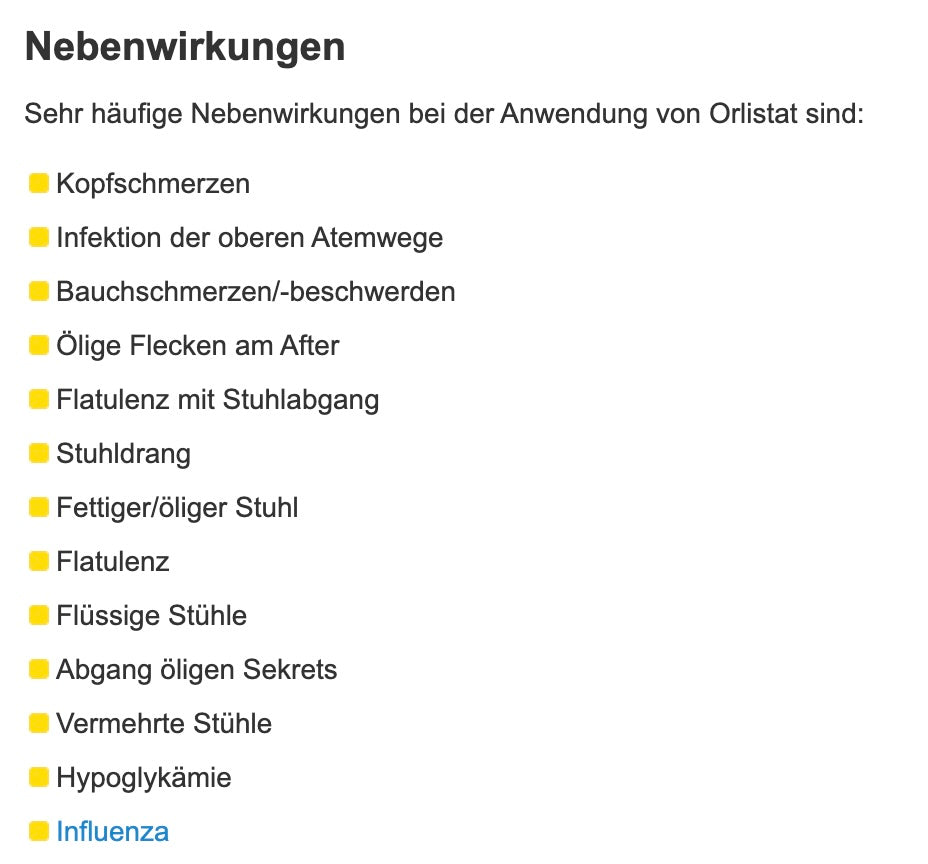Click the Bauchschmerzen/-beschwerden list entry
This screenshot has height=864, width=928.
coord(255,291)
